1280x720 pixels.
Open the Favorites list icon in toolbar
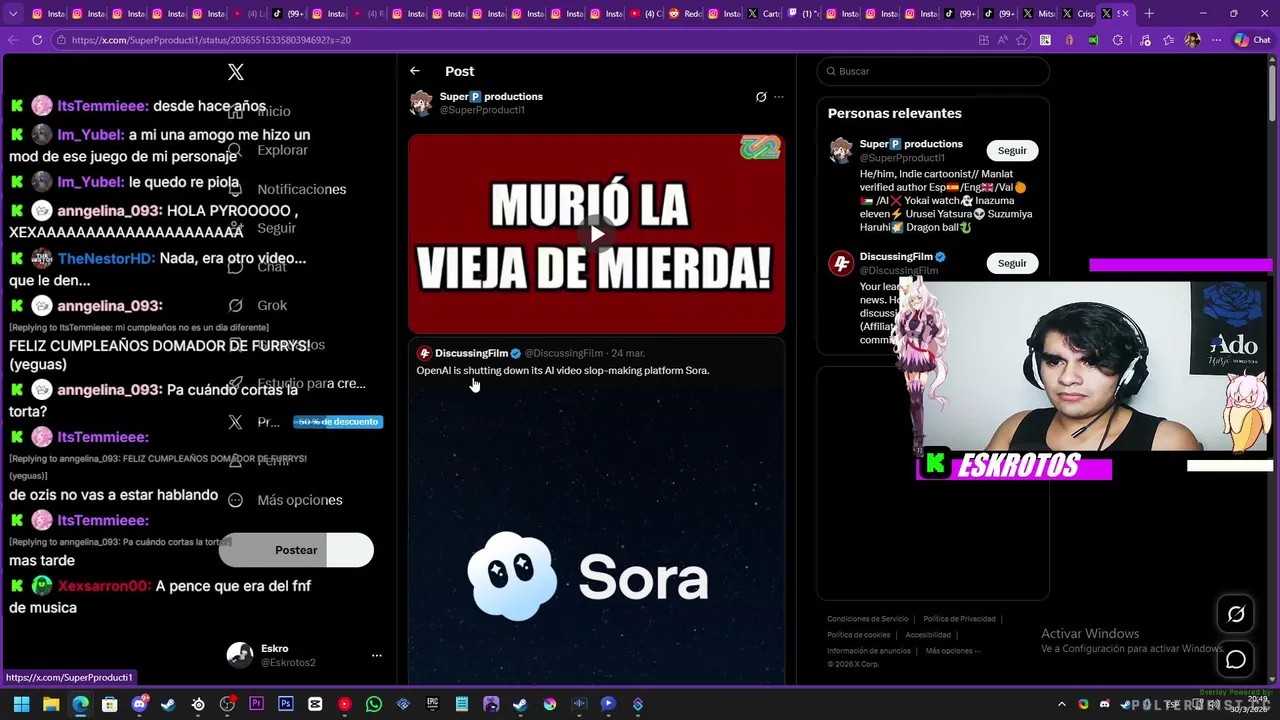[1167, 40]
